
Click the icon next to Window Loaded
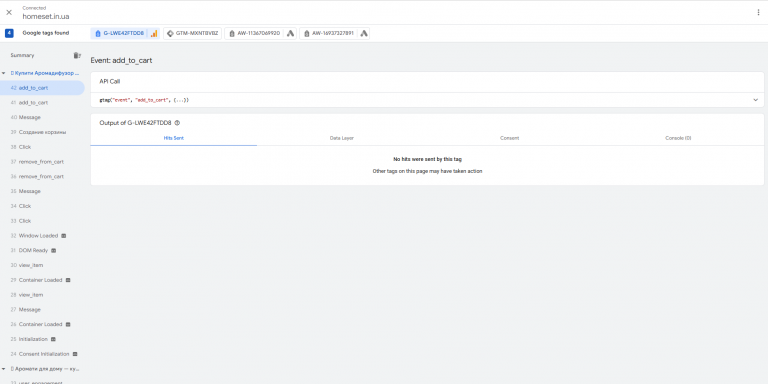click(64, 236)
